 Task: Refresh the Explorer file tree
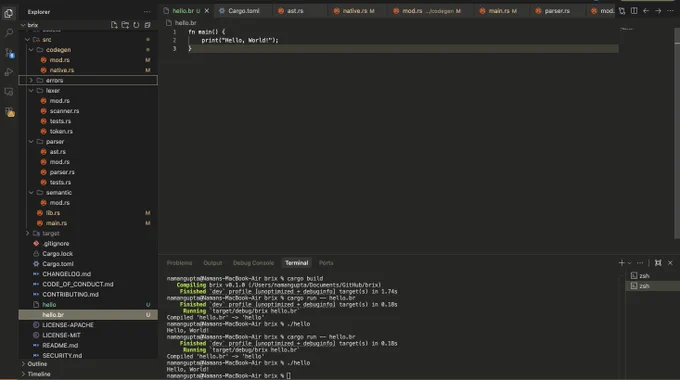tap(136, 25)
